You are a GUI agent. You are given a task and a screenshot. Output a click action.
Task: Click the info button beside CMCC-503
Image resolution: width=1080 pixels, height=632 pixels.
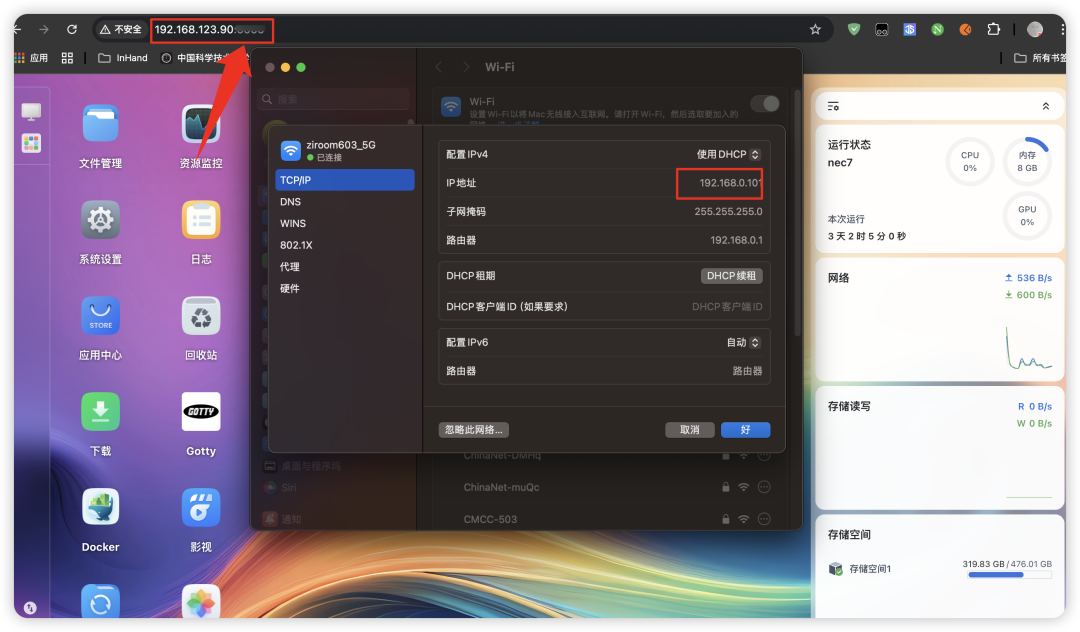pos(762,518)
